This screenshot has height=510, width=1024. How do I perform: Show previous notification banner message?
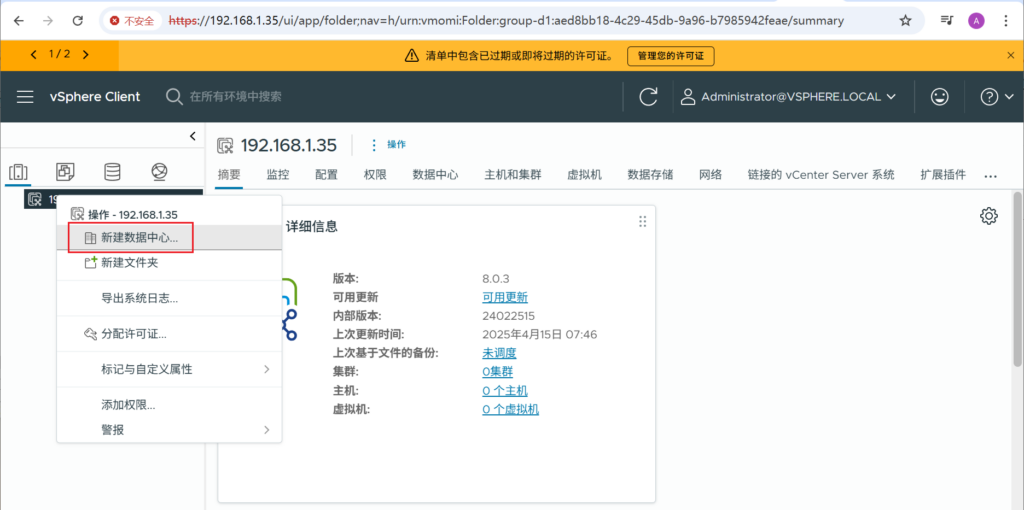pos(33,55)
